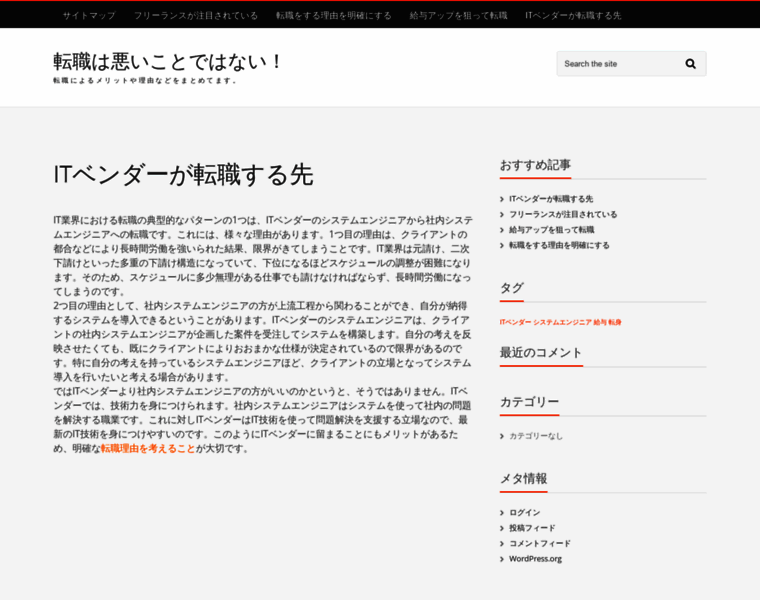
Task: Select the システムエンジニア tag
Action: (x=561, y=322)
